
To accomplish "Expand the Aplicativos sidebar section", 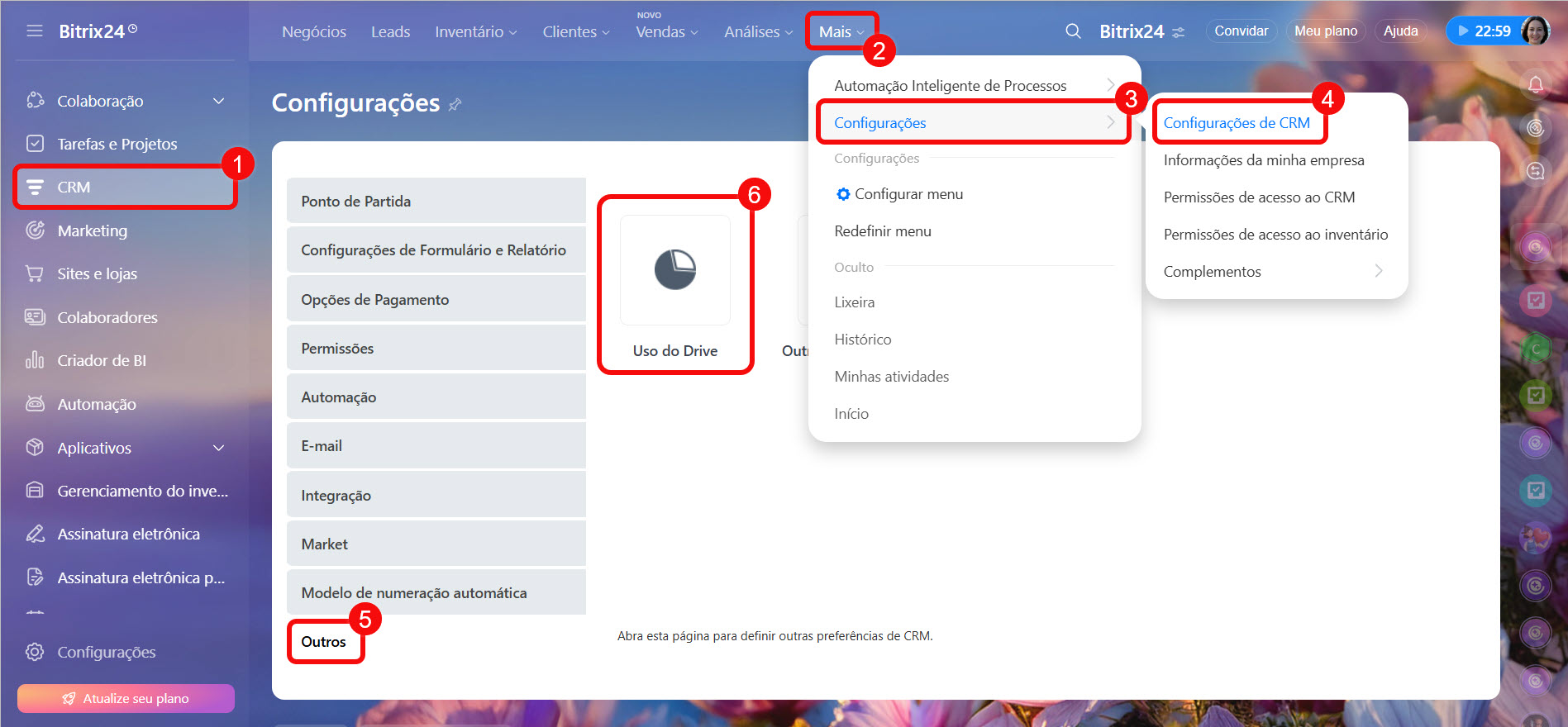I will tap(218, 448).
